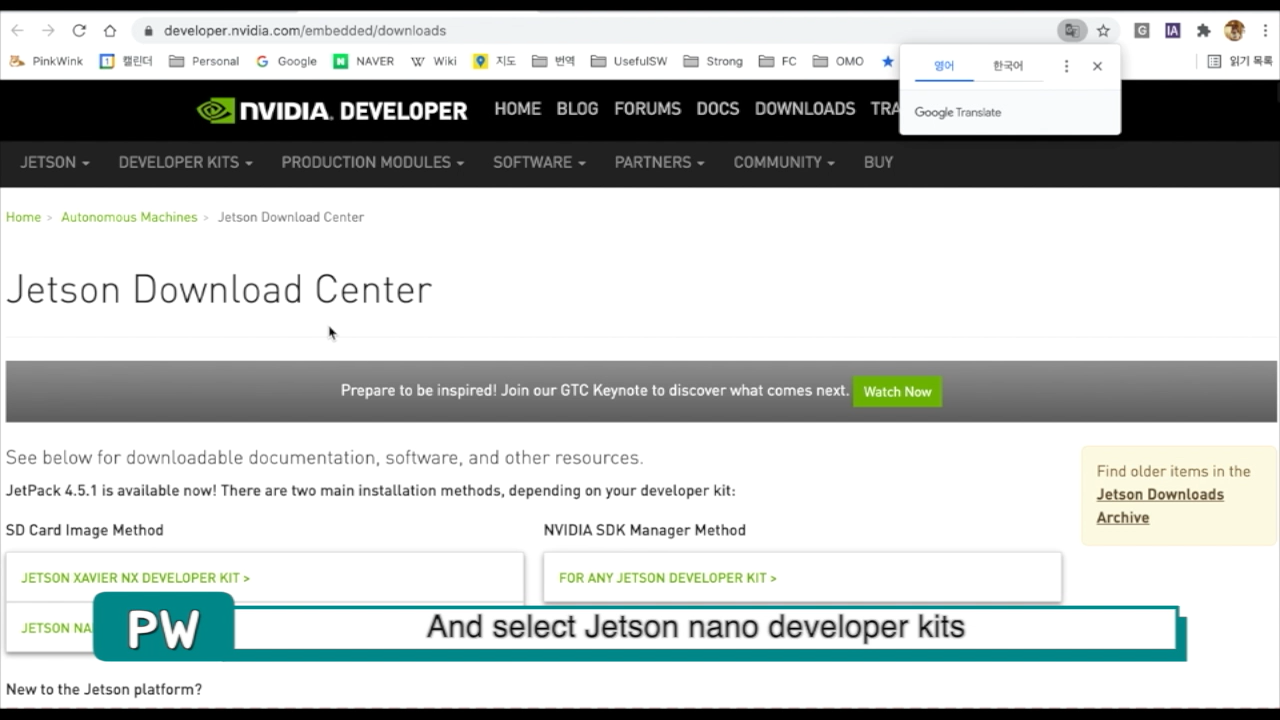The height and width of the screenshot is (720, 1280).
Task: Open the Jetson Downloads Archive link
Action: [1160, 506]
